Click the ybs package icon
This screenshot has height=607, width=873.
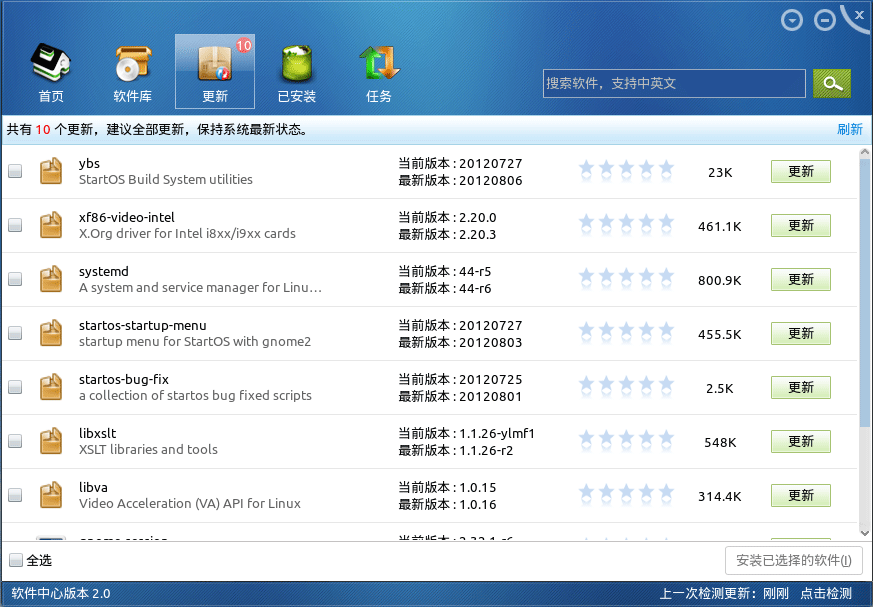click(x=51, y=172)
